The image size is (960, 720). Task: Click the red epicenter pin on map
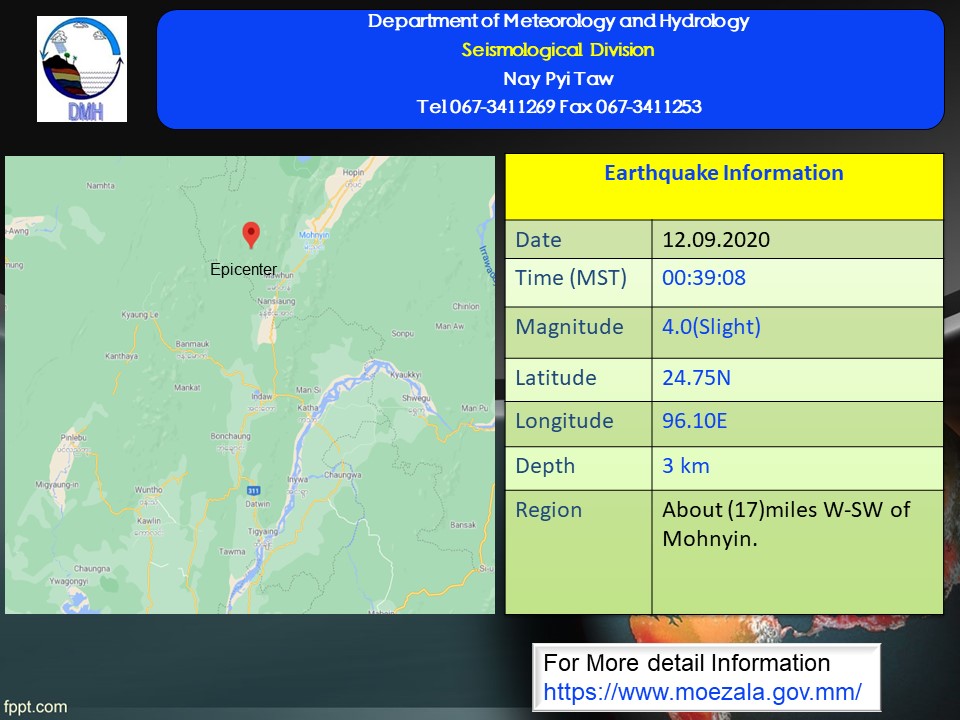(251, 235)
